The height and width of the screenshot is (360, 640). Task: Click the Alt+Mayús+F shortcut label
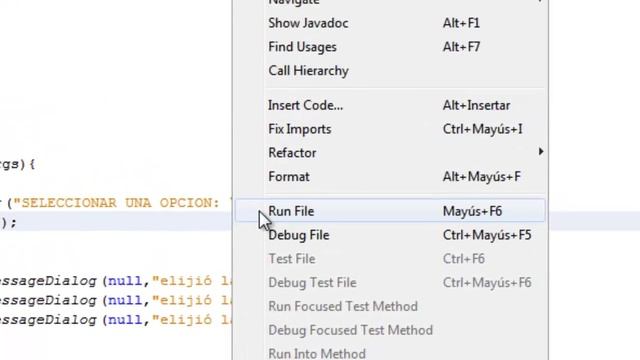point(482,177)
